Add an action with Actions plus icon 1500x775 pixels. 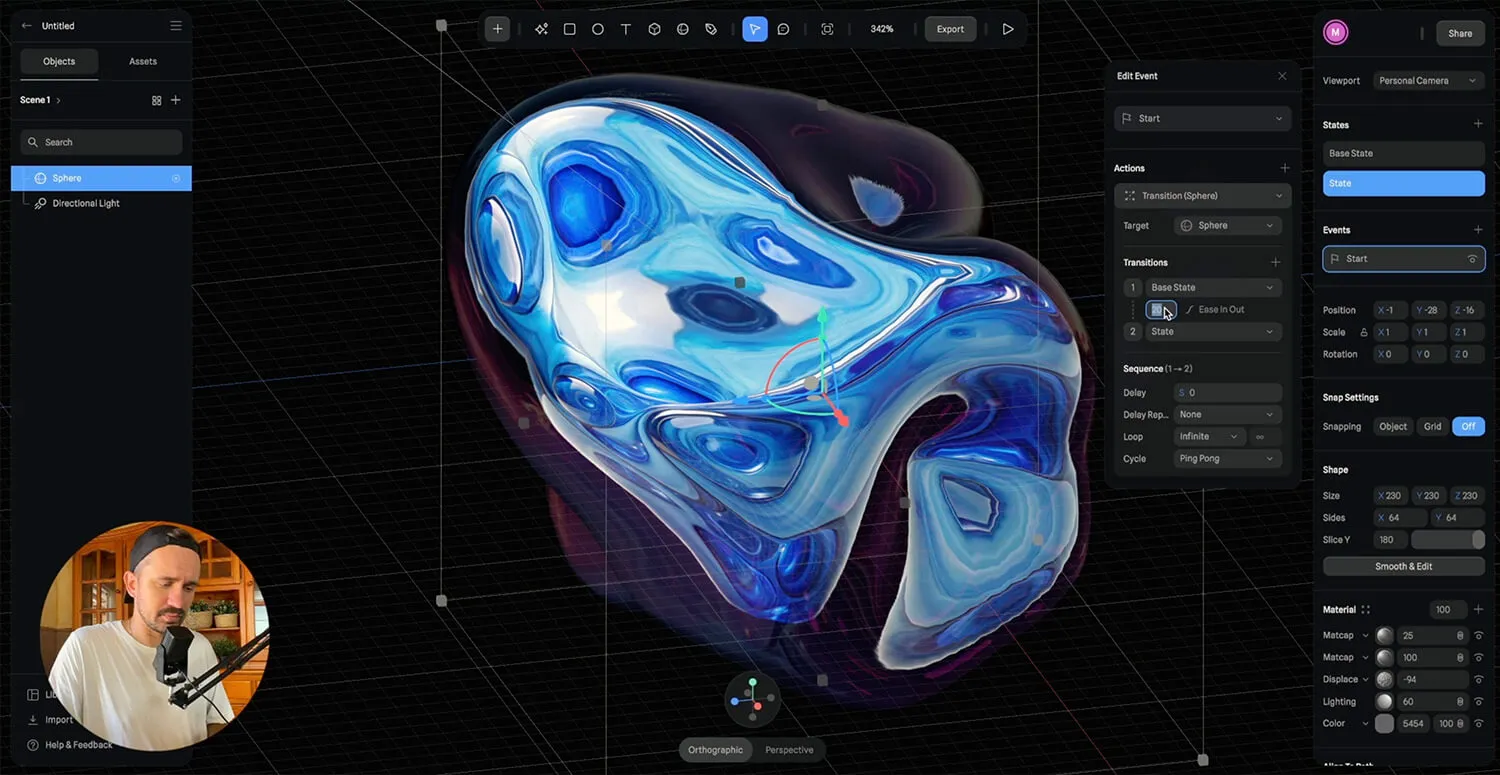[1285, 168]
